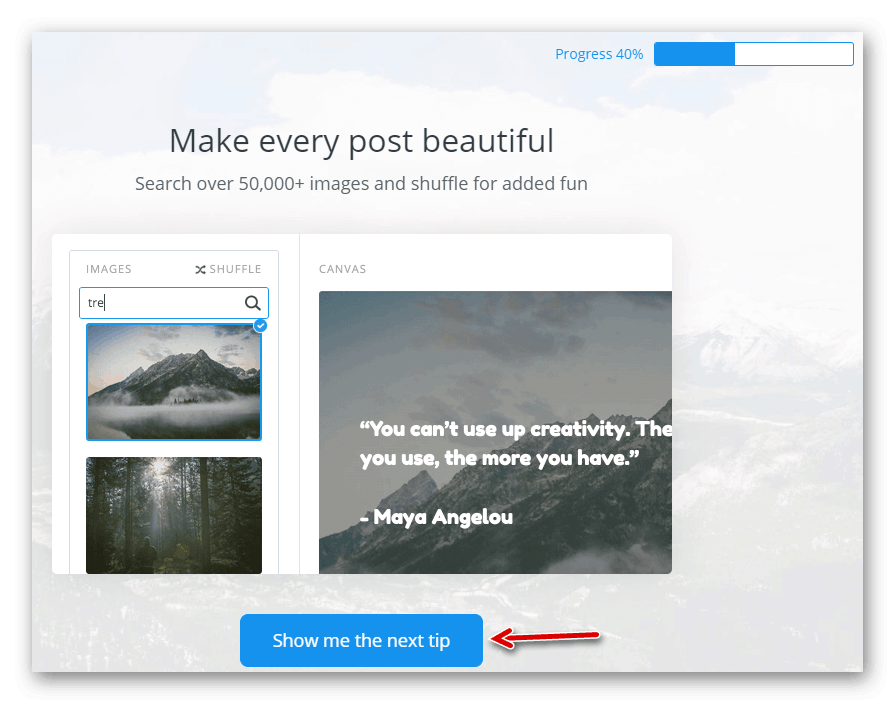
Task: Click the filled blue portion of progress bar
Action: pos(694,54)
